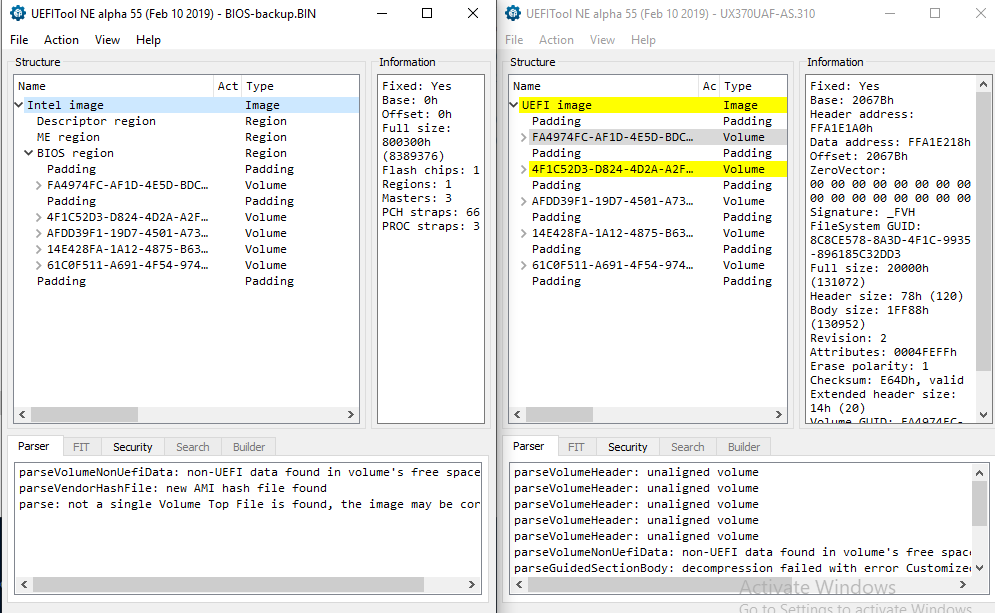Click left scroll arrow of BIOS-backup.BIN Structure tree
This screenshot has height=613, width=995.
pos(22,414)
